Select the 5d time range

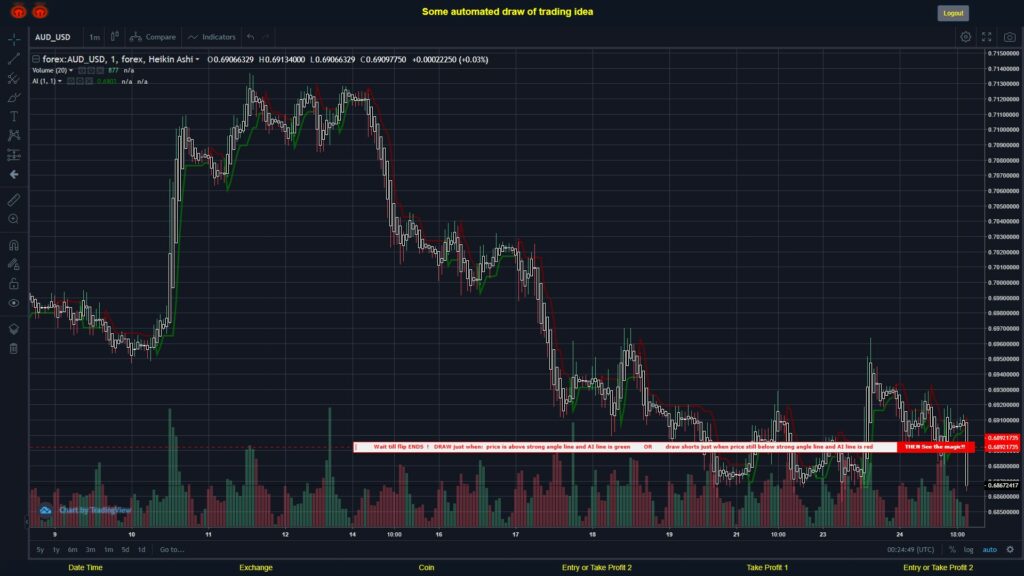[x=125, y=550]
